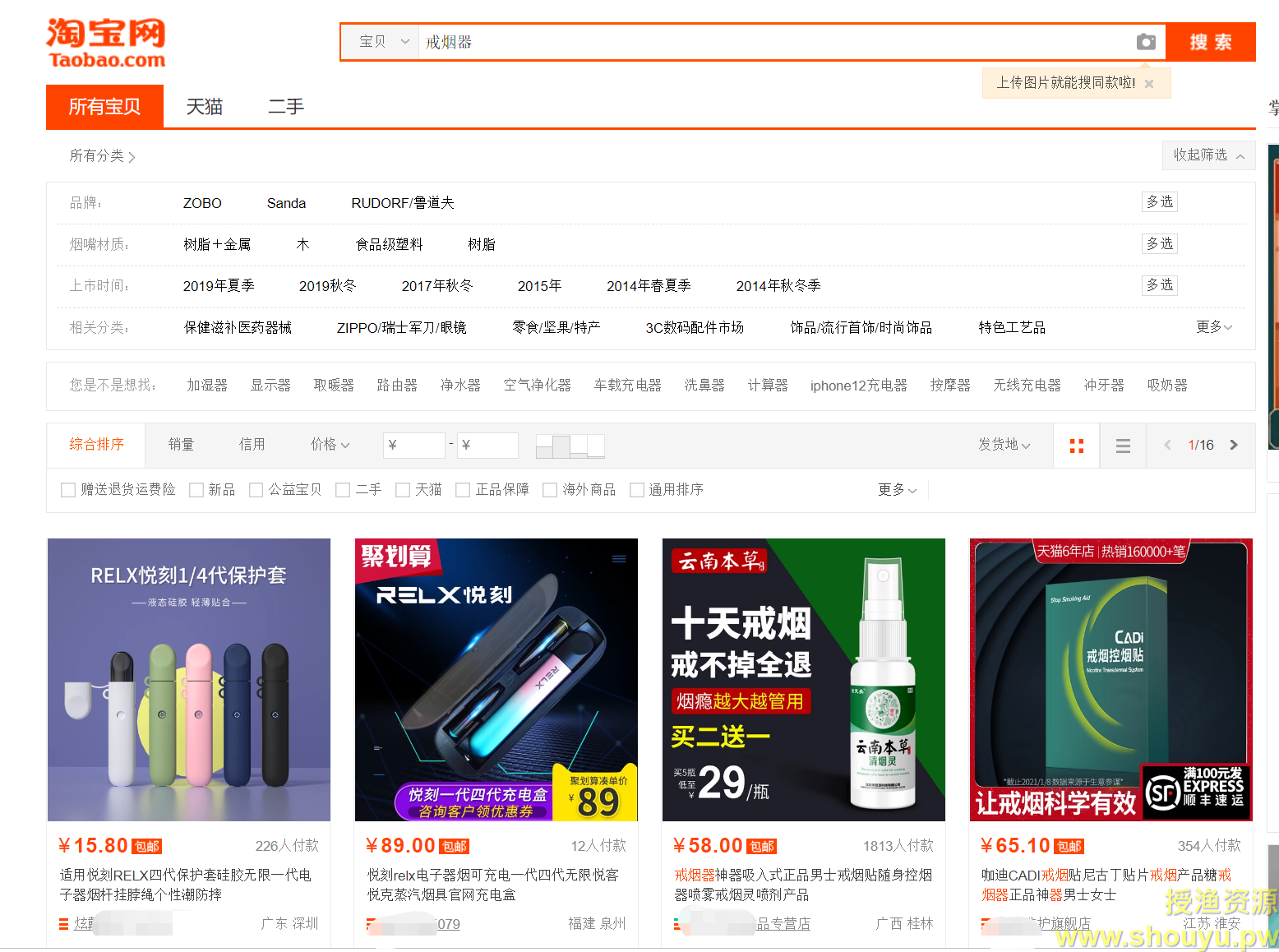Choose 树脂+金属 material
This screenshot has height=952, width=1279.
coord(217,244)
